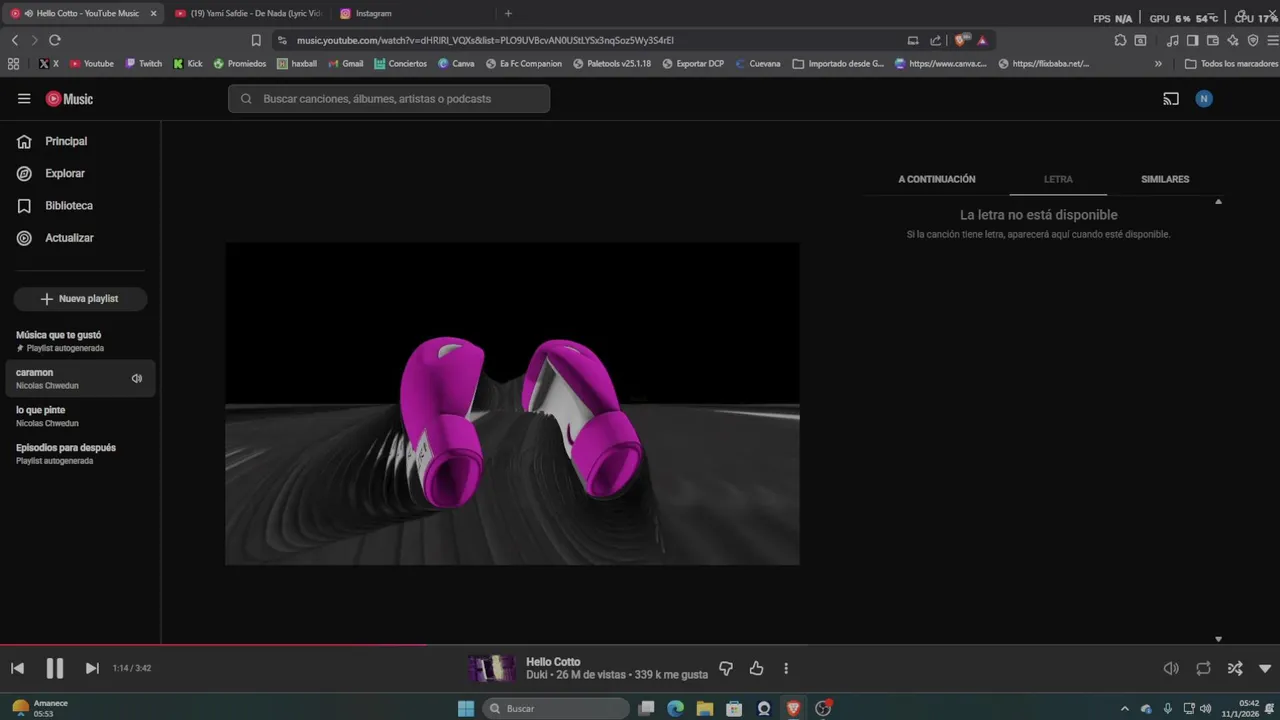1280x720 pixels.
Task: Open the Brave VPN shield icon
Action: [x=1253, y=40]
